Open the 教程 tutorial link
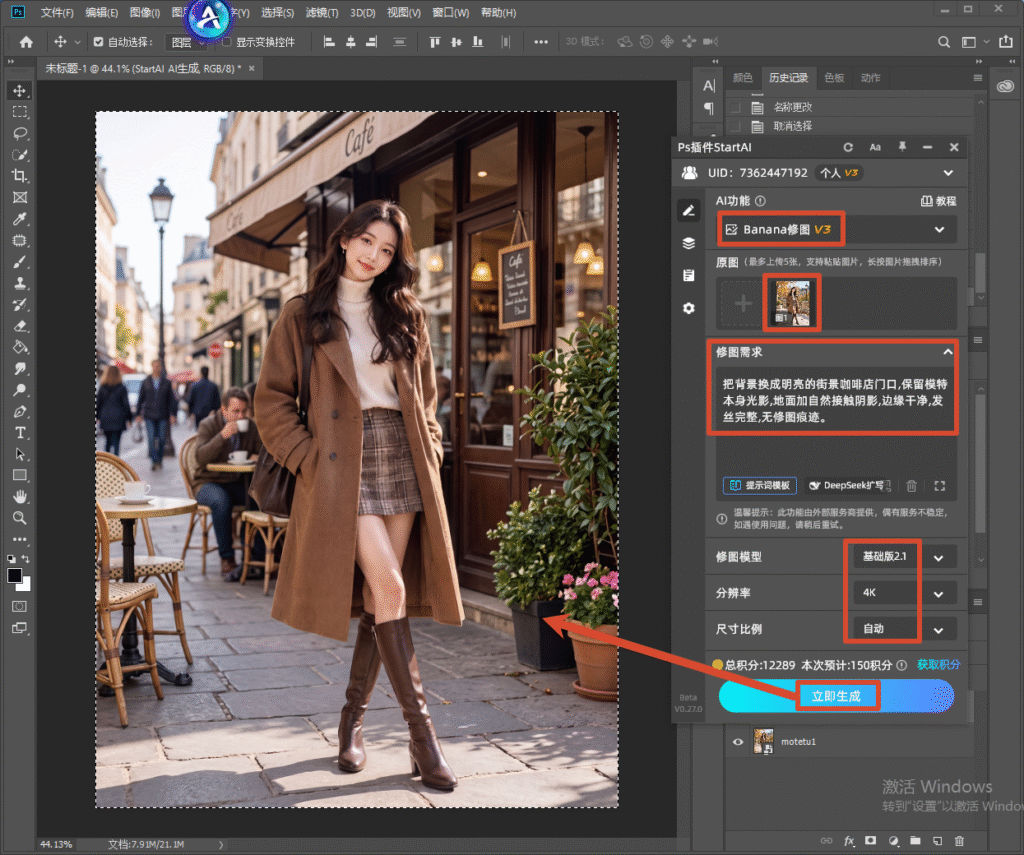The image size is (1024, 855). tap(938, 201)
